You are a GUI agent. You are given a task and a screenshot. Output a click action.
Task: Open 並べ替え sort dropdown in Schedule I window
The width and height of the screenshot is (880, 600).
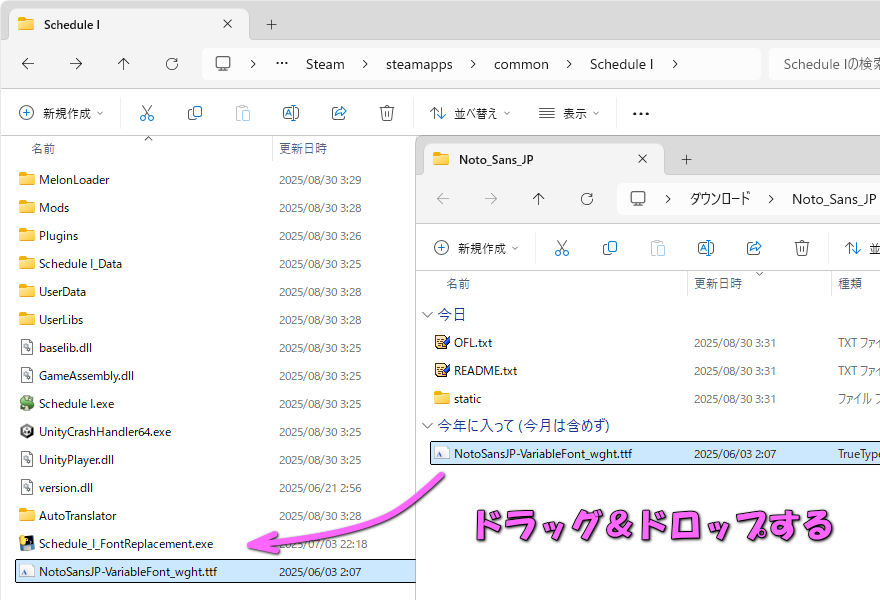pos(470,113)
